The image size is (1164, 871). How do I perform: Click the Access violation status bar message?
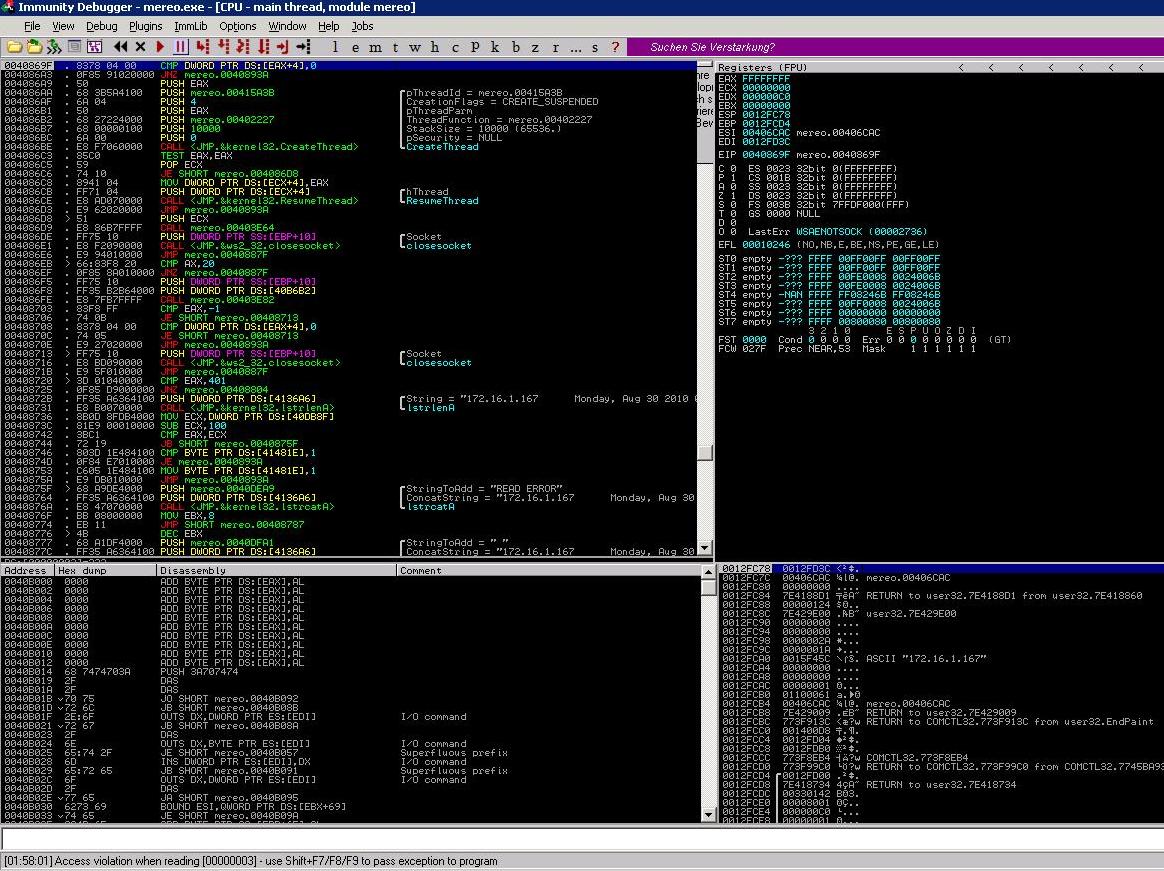(251, 861)
